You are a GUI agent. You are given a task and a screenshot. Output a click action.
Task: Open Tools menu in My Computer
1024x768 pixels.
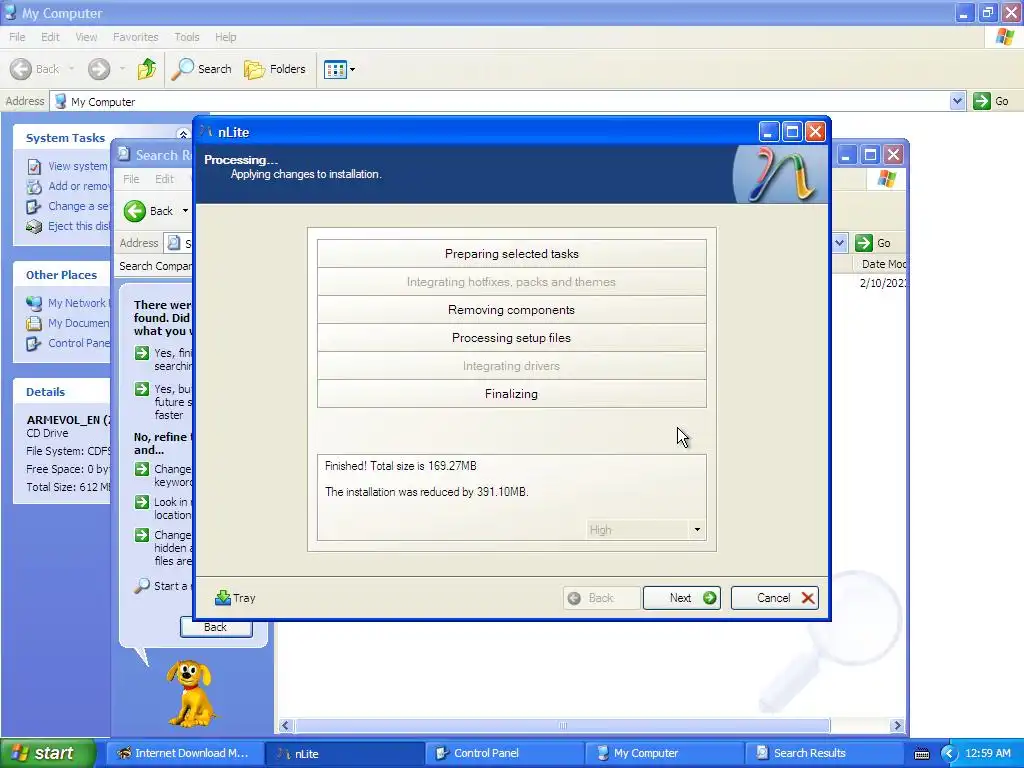click(187, 37)
